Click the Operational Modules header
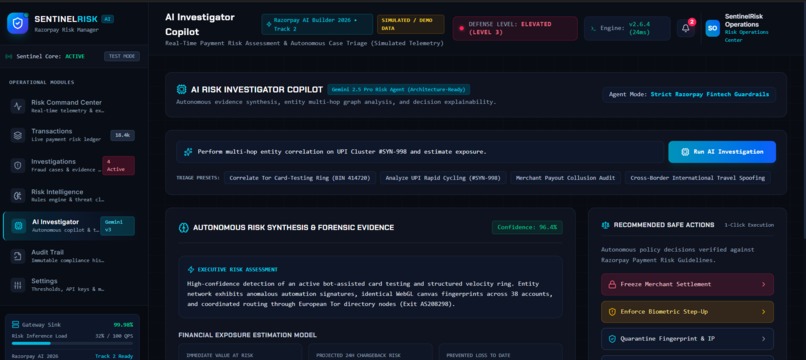The image size is (806, 360). pos(42,82)
